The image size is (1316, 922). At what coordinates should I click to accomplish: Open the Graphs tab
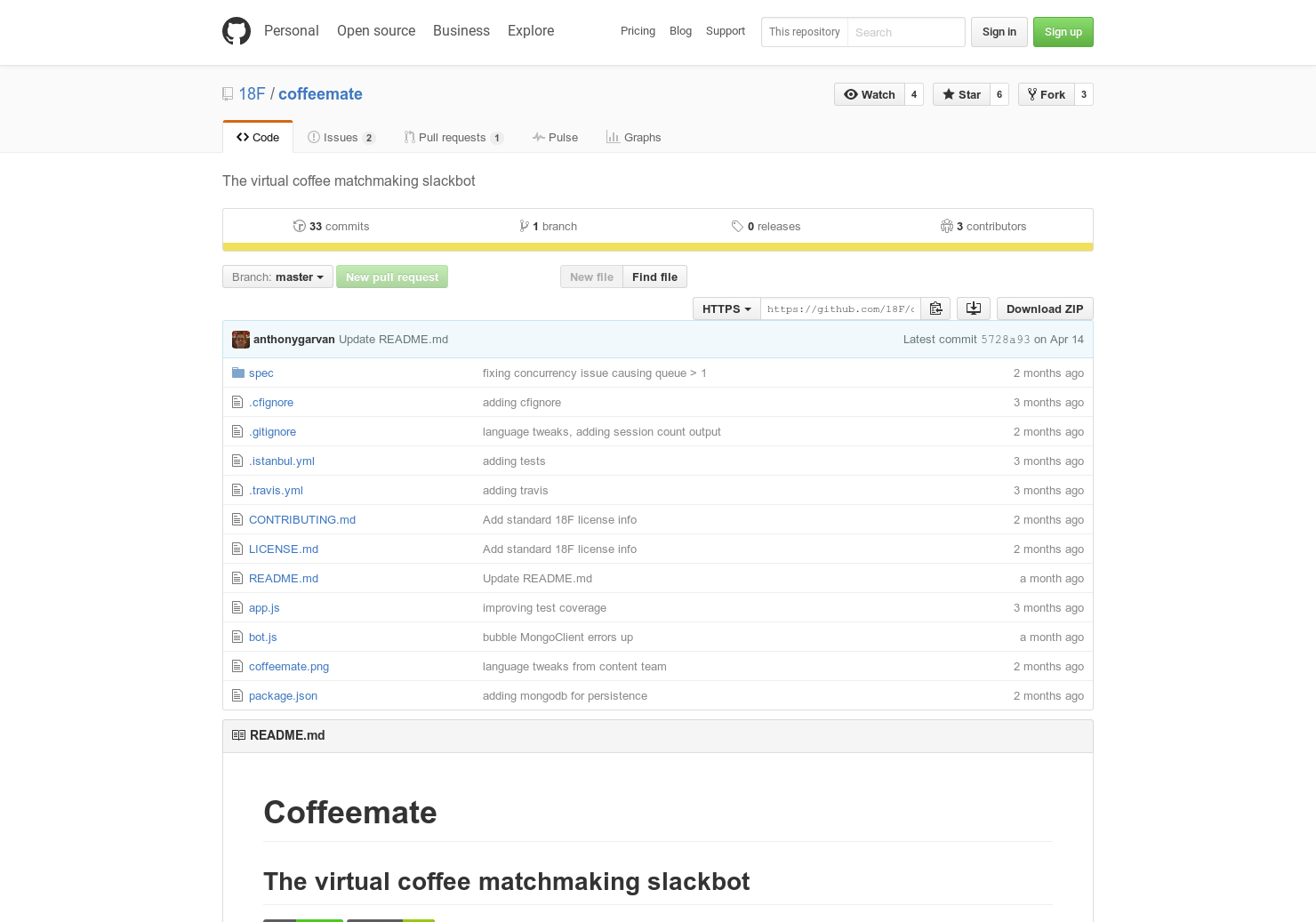pos(633,137)
